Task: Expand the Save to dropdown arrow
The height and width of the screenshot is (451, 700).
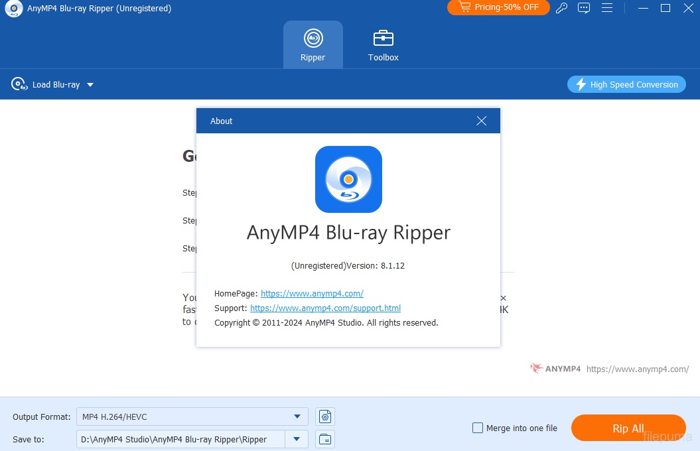Action: (296, 439)
